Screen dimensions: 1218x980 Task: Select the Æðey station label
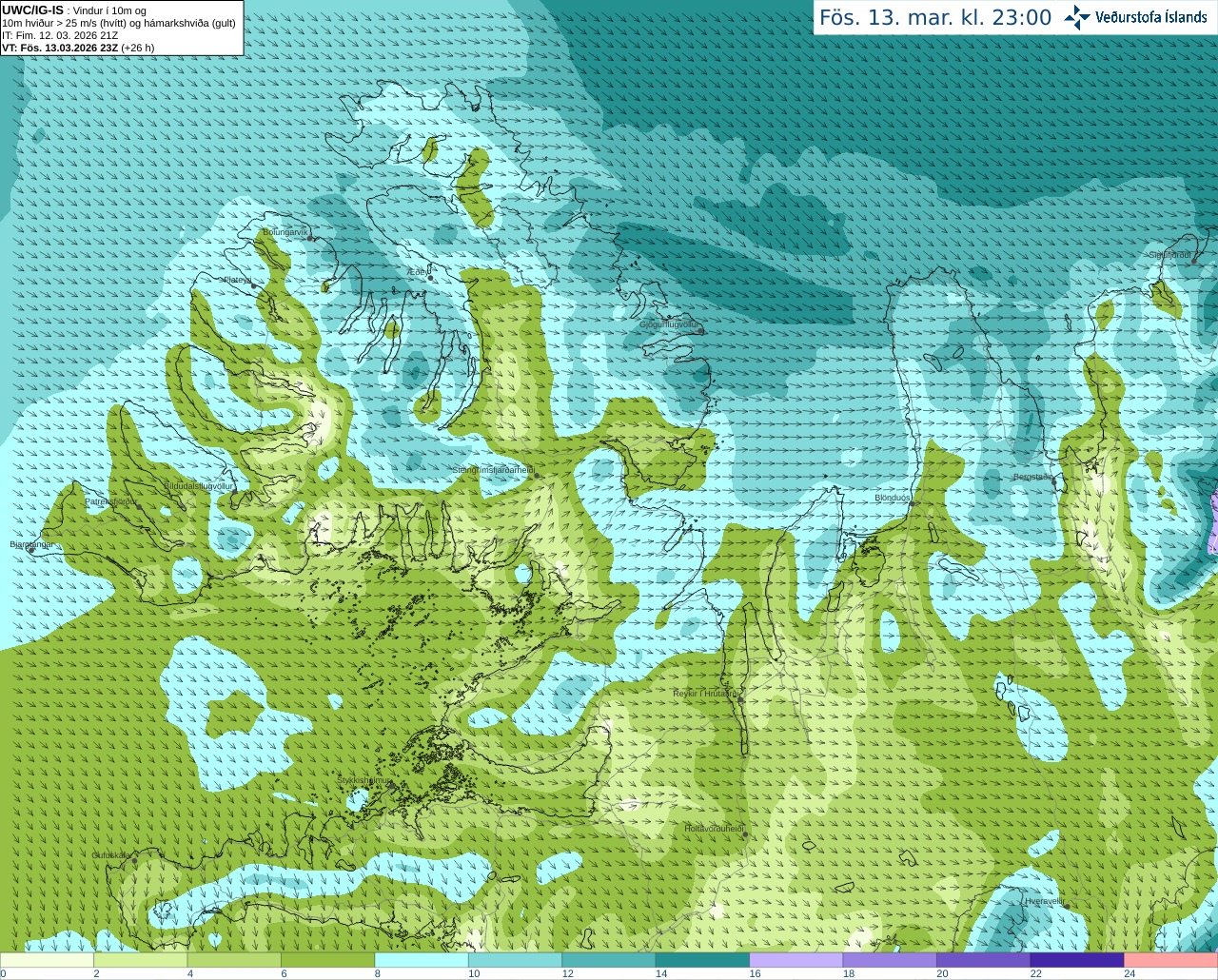(x=417, y=272)
